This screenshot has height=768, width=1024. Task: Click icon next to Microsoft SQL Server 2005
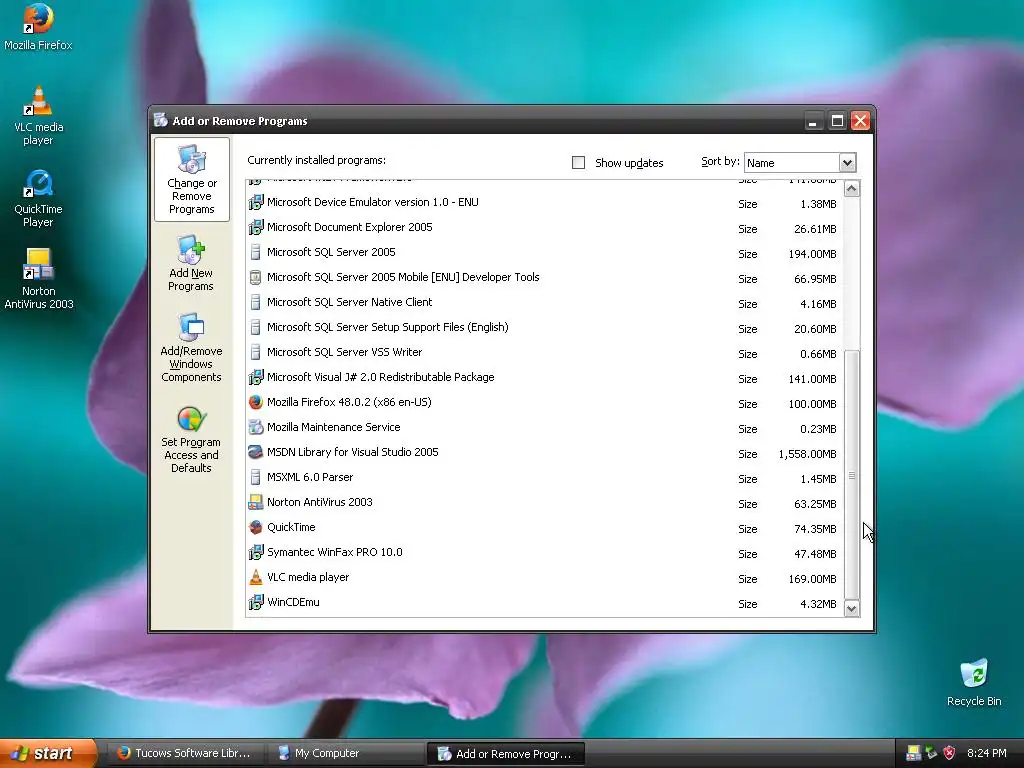tap(255, 252)
